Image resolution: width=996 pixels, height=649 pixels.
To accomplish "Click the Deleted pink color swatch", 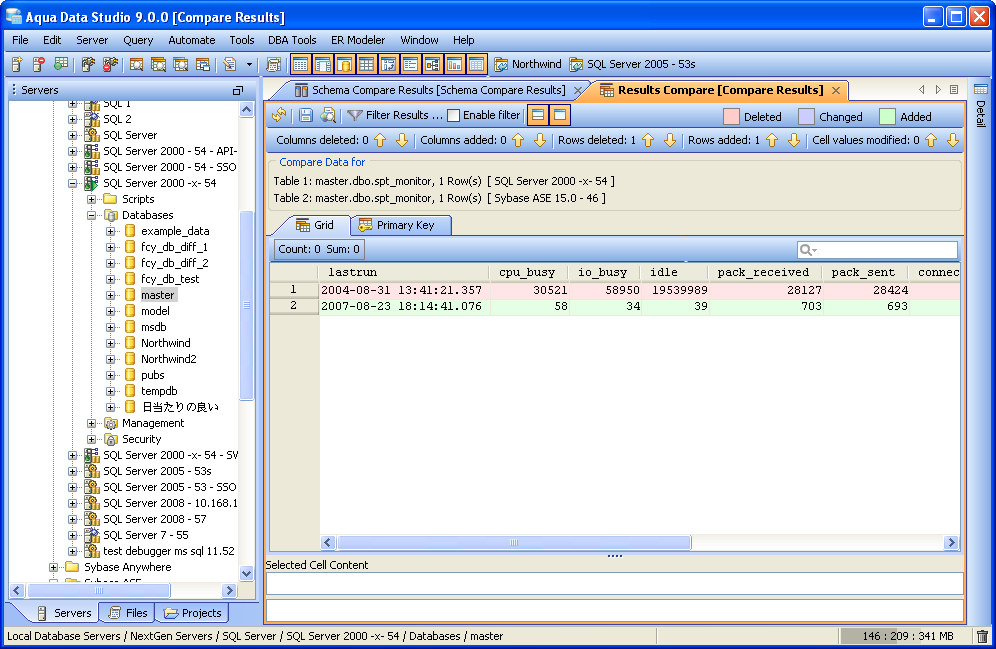I will (x=731, y=117).
